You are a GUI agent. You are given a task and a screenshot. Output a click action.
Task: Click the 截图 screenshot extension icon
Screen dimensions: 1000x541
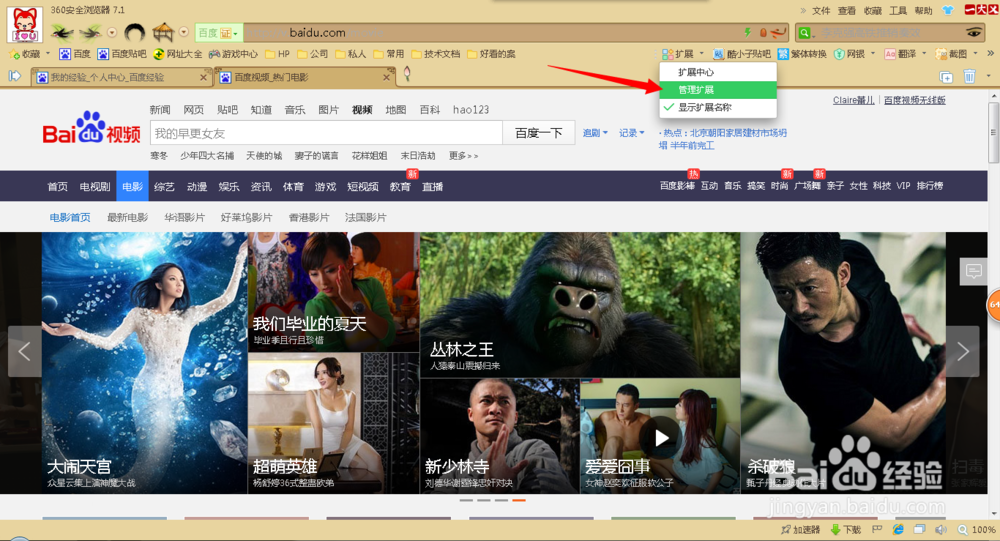(951, 54)
